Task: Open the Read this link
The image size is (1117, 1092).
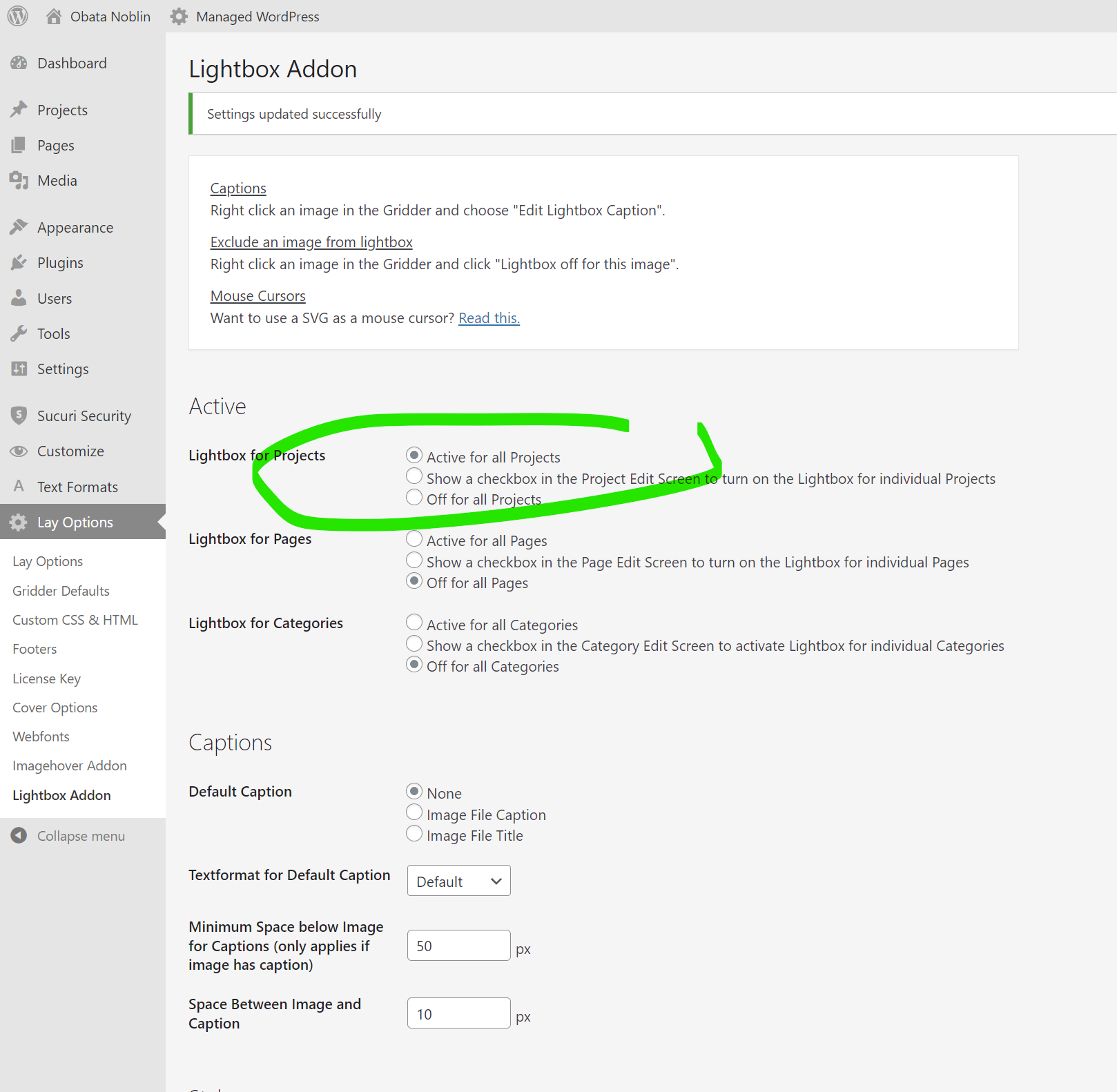Action: 489,318
